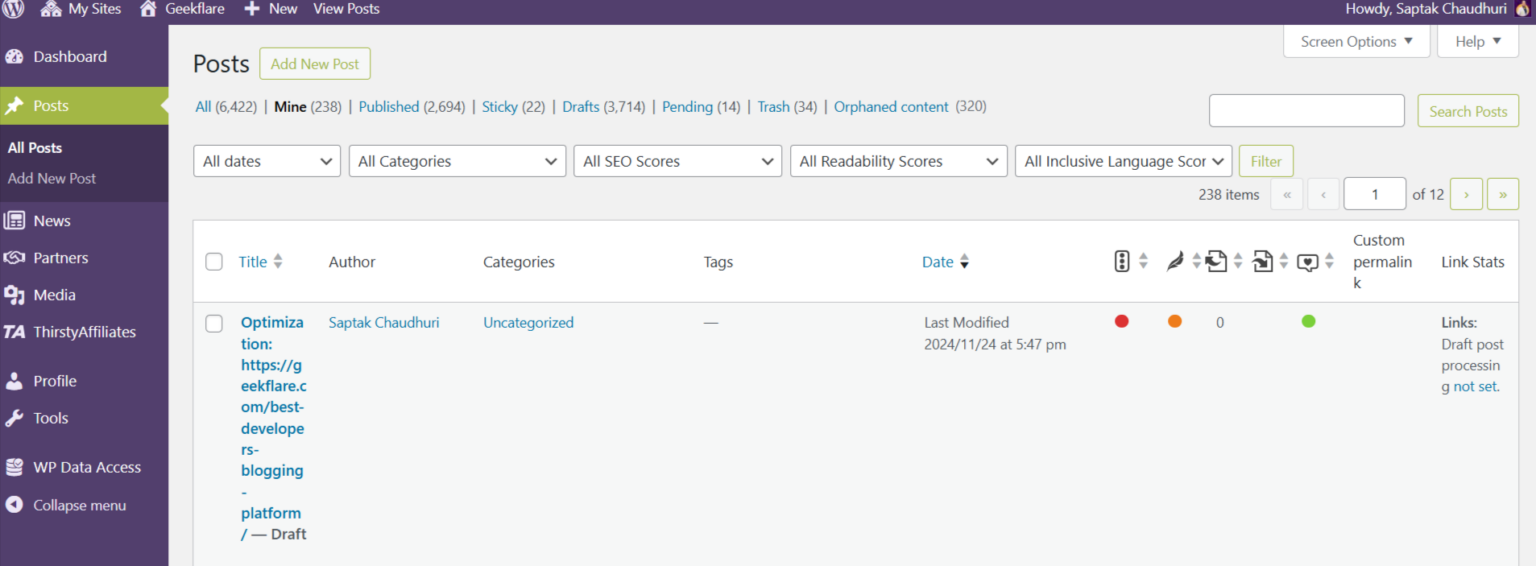Viewport: 1536px width, 566px height.
Task: Expand the All dates dropdown
Action: (266, 161)
